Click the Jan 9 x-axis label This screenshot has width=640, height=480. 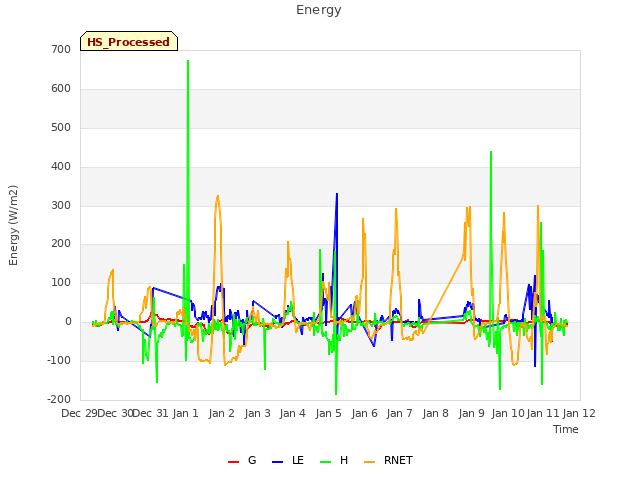tap(471, 413)
